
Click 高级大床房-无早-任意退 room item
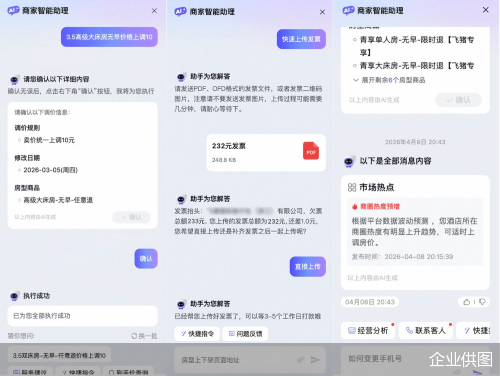click(58, 200)
